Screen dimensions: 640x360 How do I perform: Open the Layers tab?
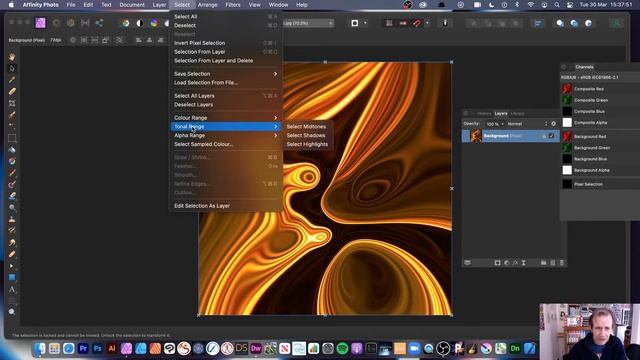pyautogui.click(x=501, y=113)
